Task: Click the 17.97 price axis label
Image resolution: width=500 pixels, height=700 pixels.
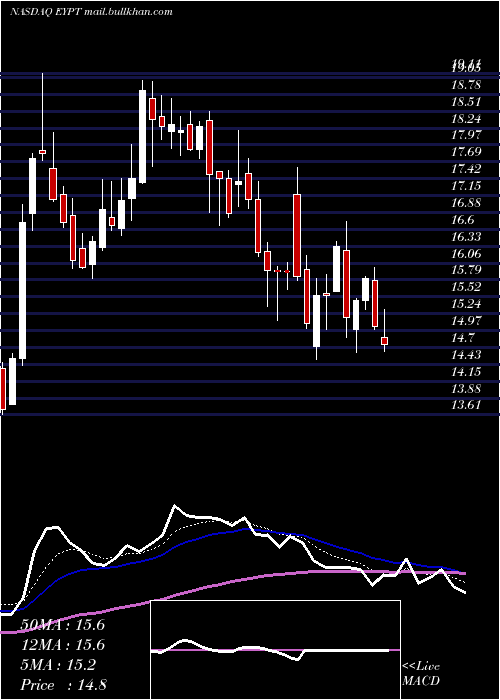Action: 466,135
